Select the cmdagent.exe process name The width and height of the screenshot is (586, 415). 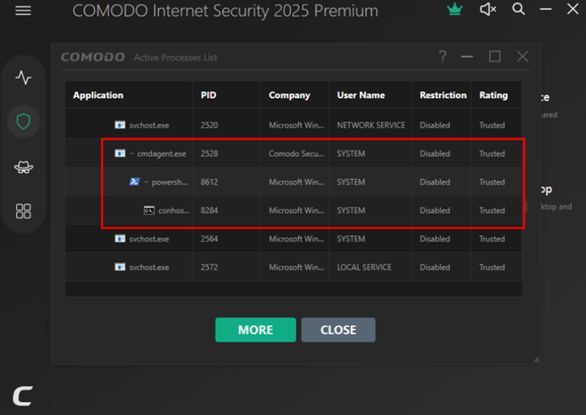161,154
